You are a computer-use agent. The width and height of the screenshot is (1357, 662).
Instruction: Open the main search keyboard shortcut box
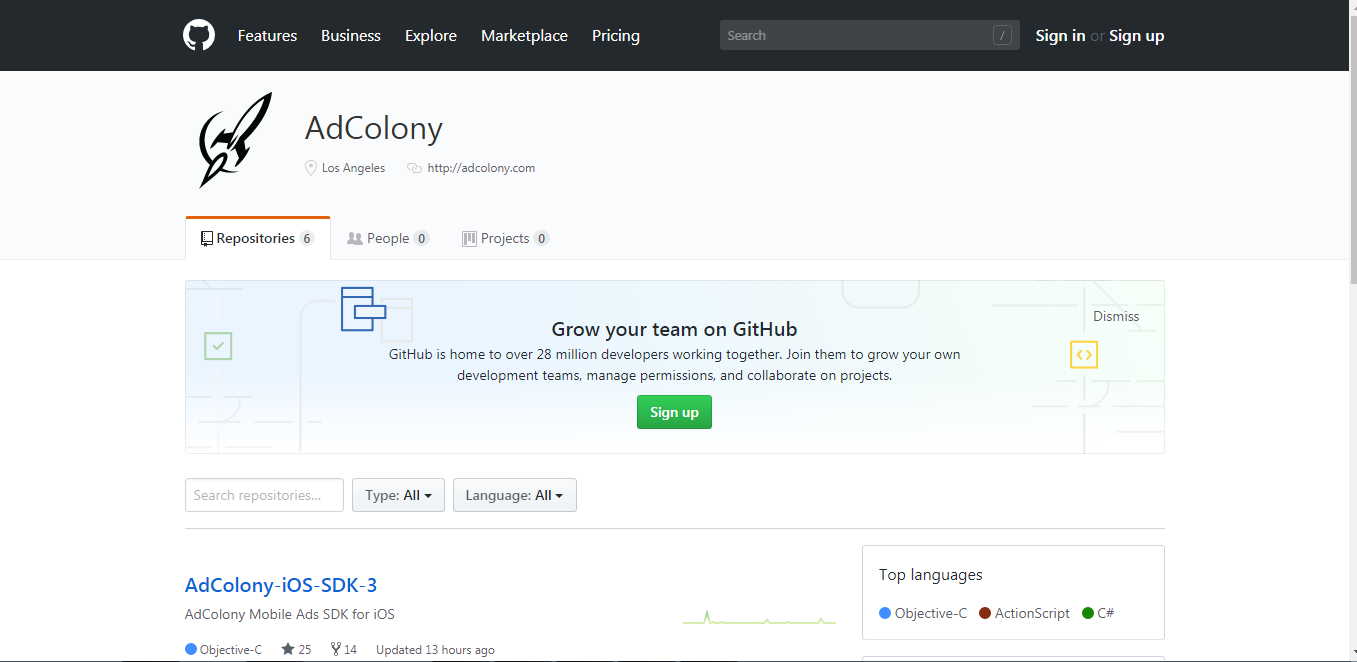[x=1002, y=34]
